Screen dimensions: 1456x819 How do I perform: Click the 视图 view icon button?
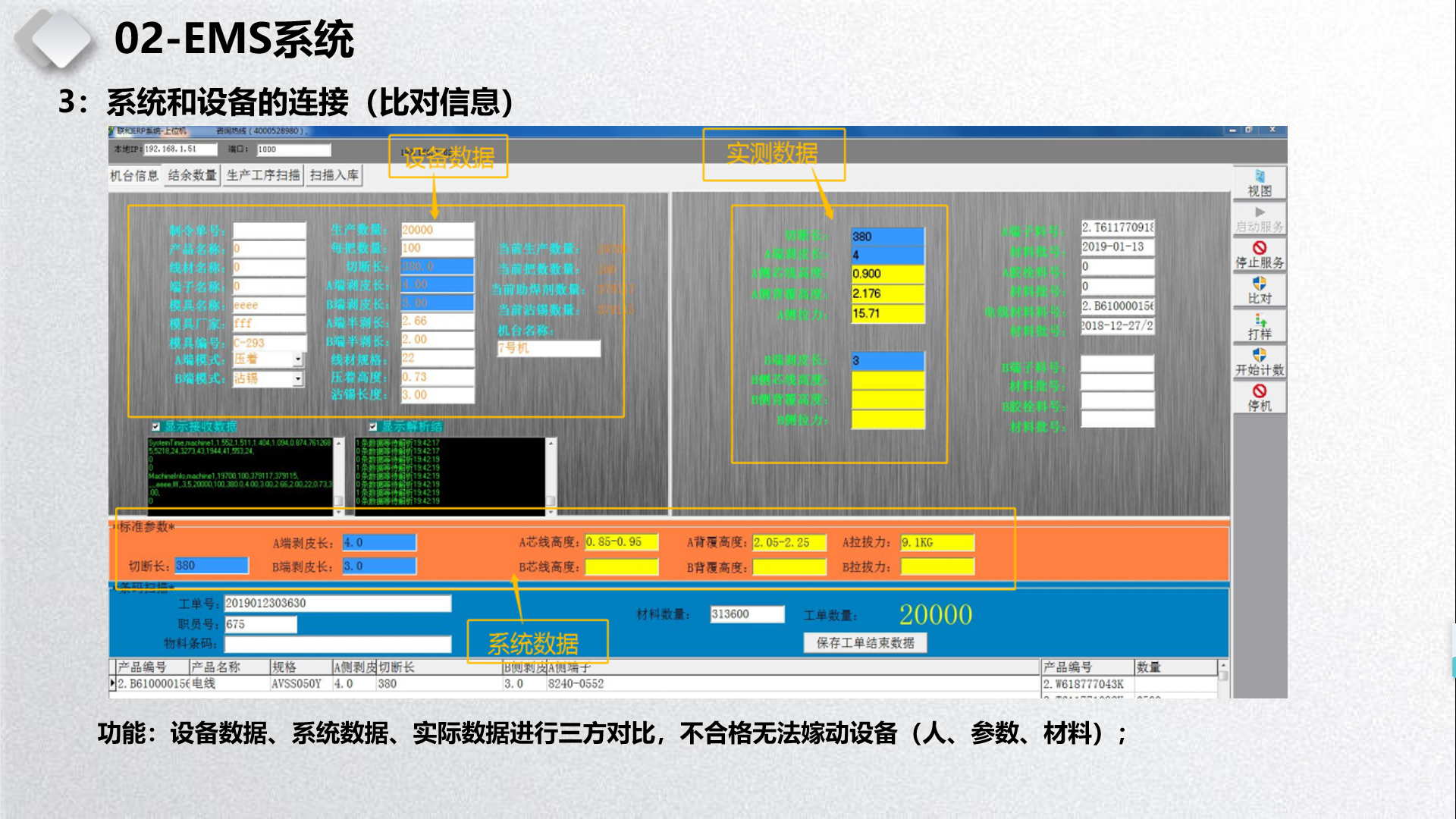(x=1259, y=177)
